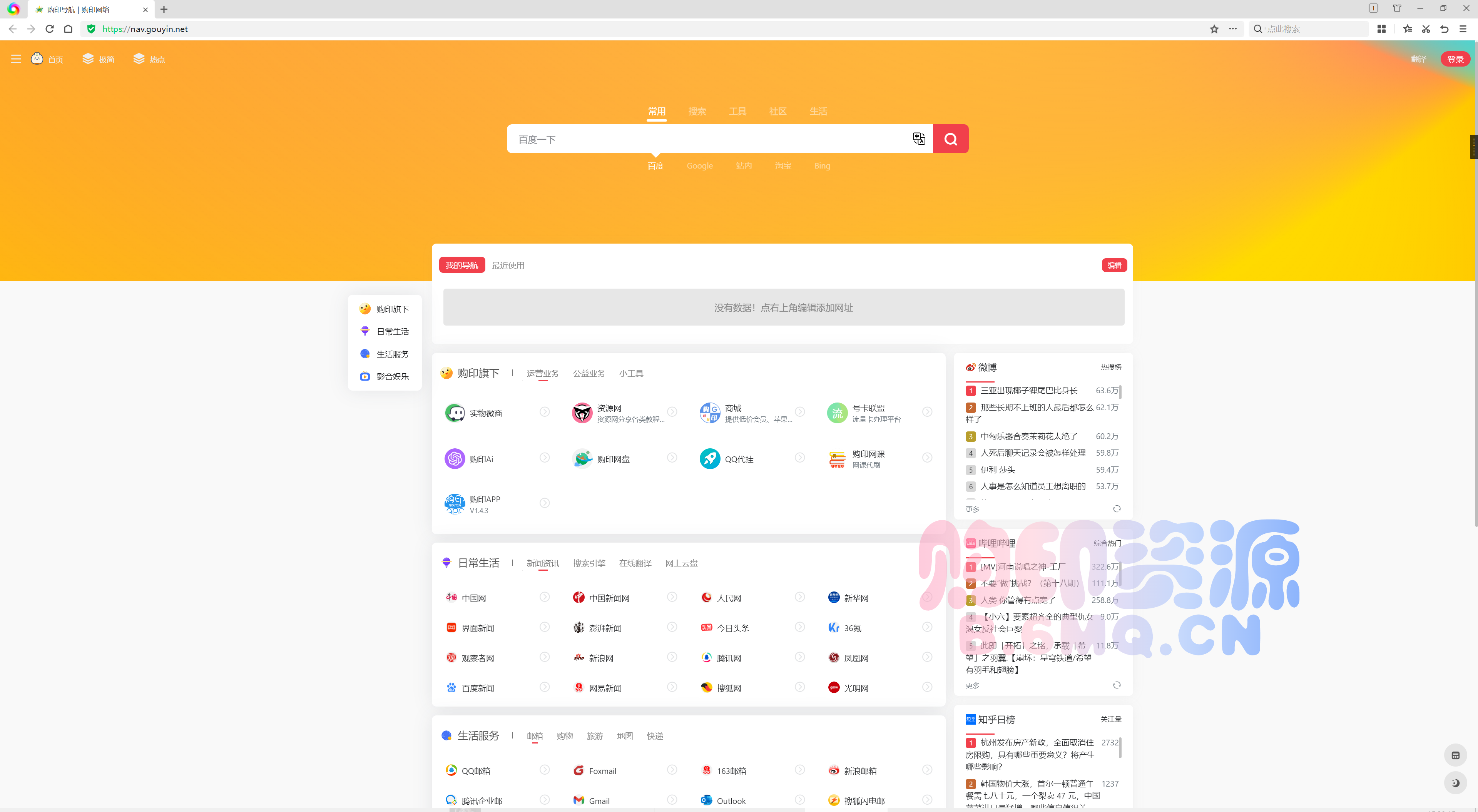Open a new browser tab
1478x812 pixels.
pyautogui.click(x=164, y=9)
